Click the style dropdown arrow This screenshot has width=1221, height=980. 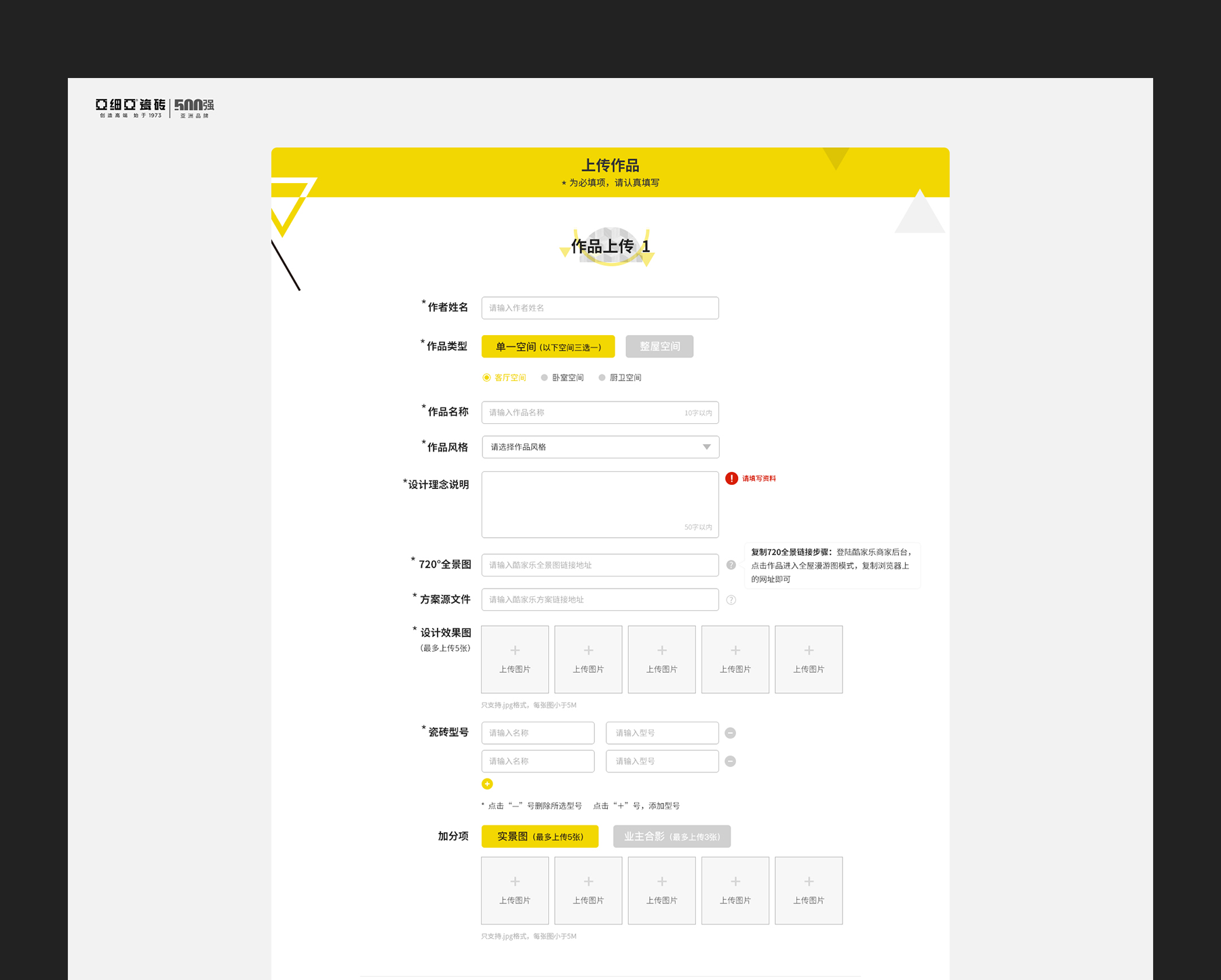point(706,447)
